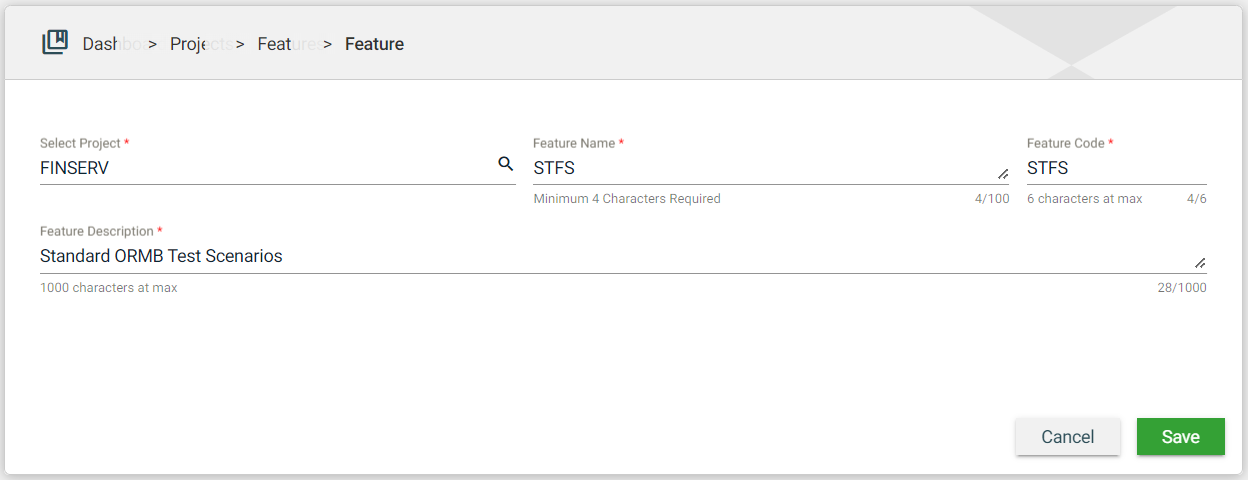Click the Feature Name resize handle
Viewport: 1248px width, 480px height.
point(1002,173)
